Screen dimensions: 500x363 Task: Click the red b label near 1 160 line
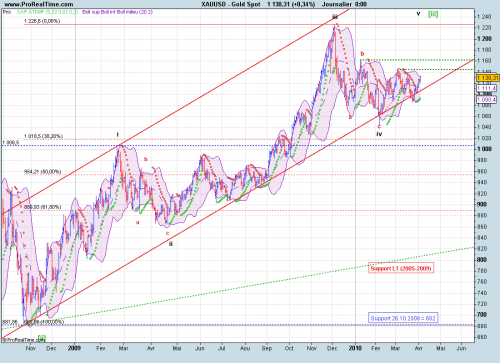pos(363,54)
